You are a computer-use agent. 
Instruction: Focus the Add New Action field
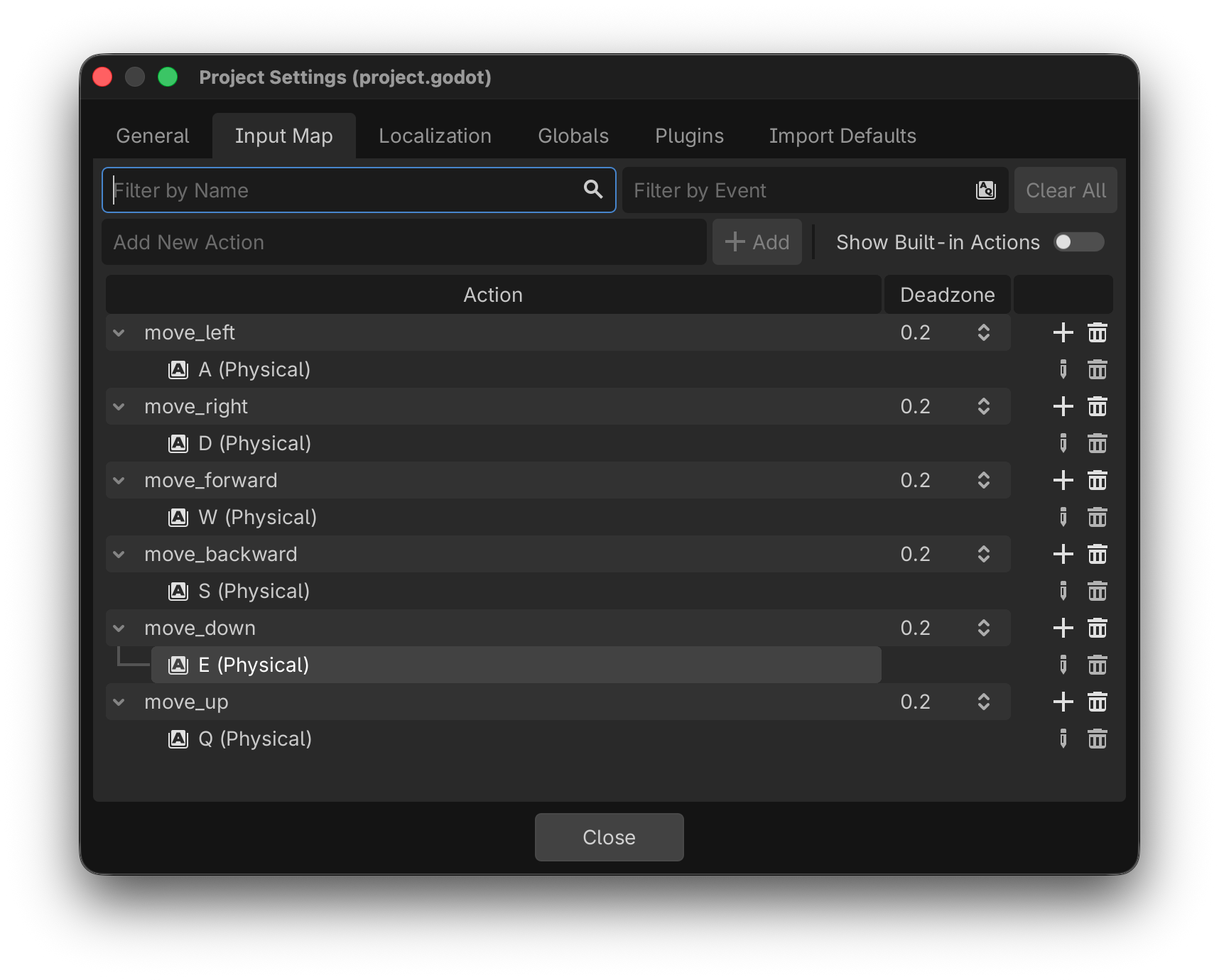click(403, 242)
